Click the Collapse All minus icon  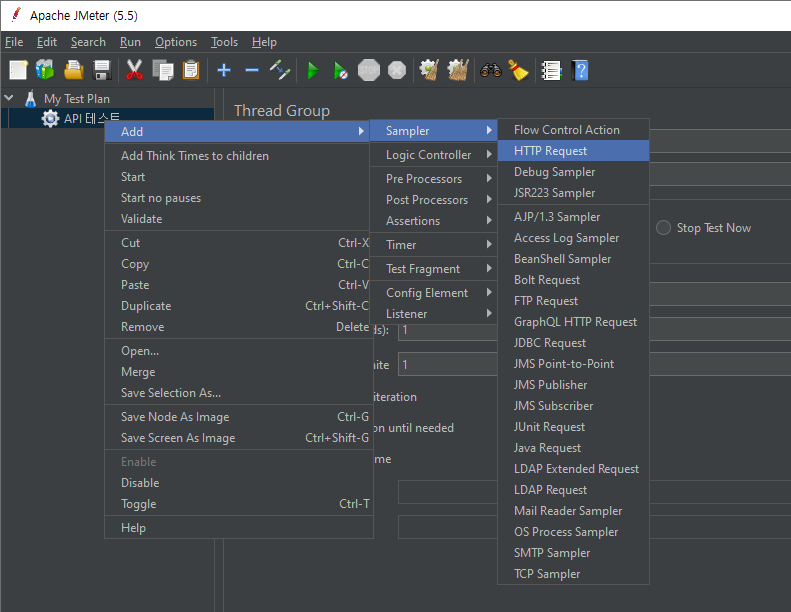252,70
